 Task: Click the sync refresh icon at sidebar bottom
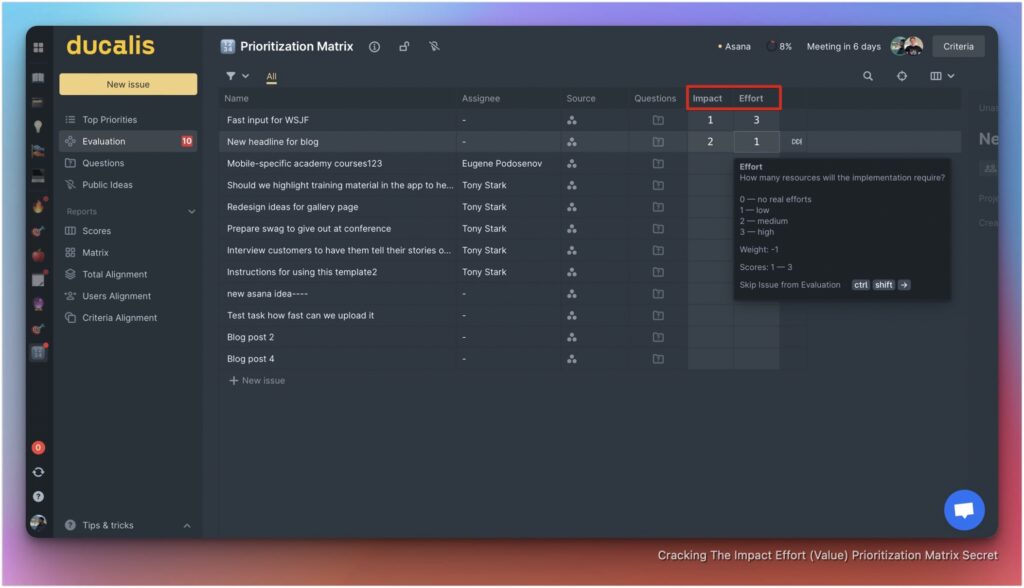pos(38,471)
